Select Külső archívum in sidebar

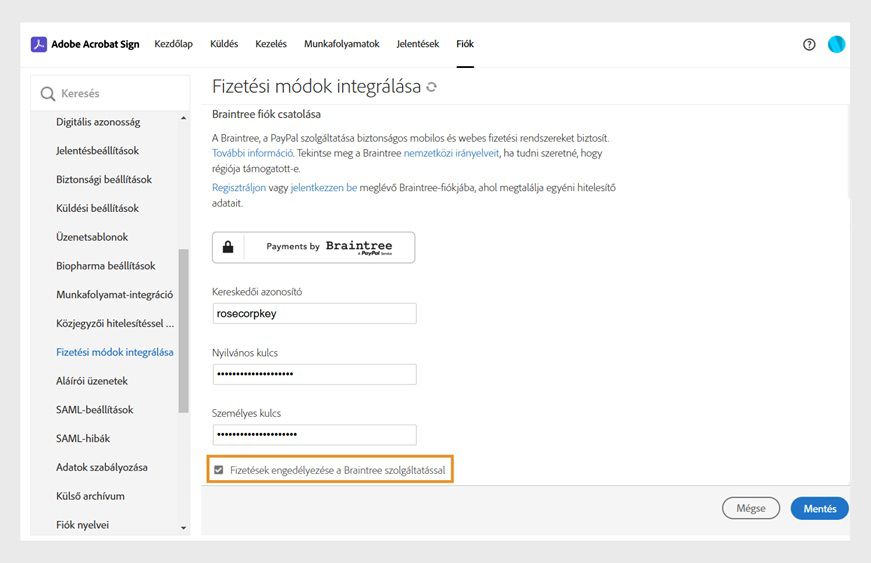(90, 496)
